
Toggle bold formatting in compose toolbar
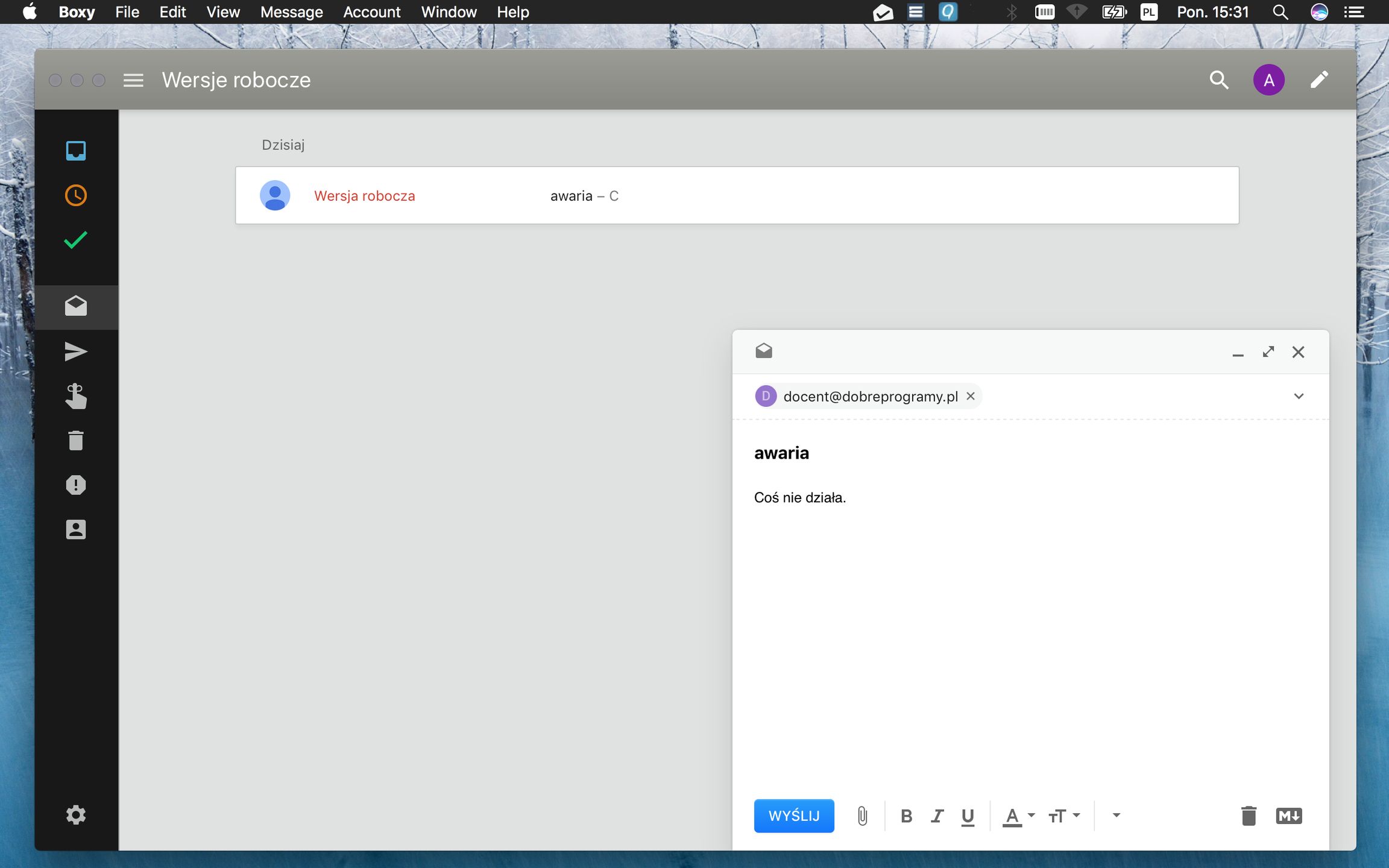coord(907,816)
